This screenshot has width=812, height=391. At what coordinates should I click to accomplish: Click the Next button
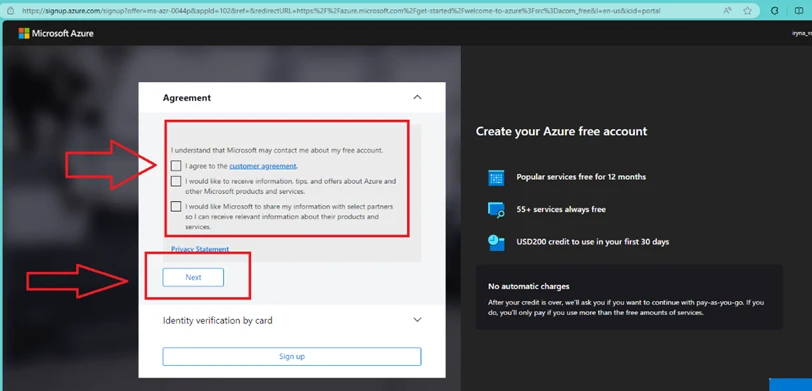click(x=193, y=277)
